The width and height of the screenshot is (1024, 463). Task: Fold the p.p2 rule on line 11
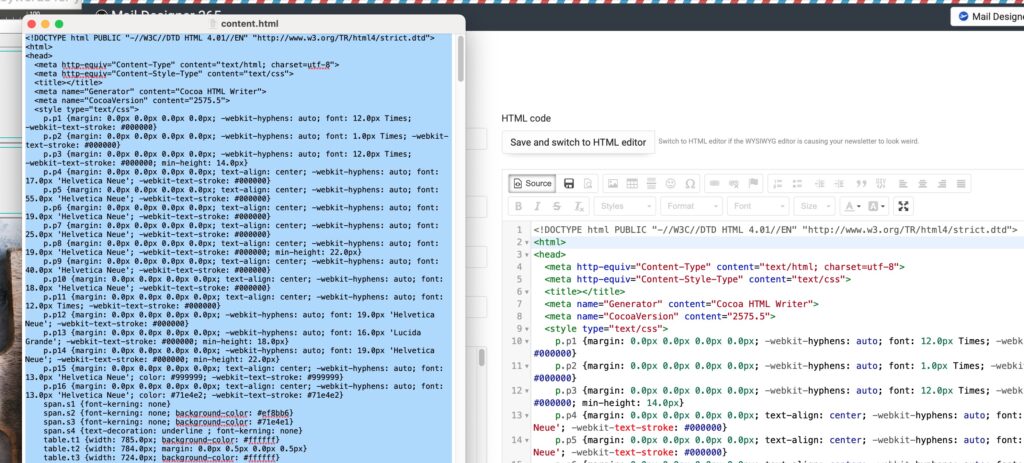(x=527, y=366)
